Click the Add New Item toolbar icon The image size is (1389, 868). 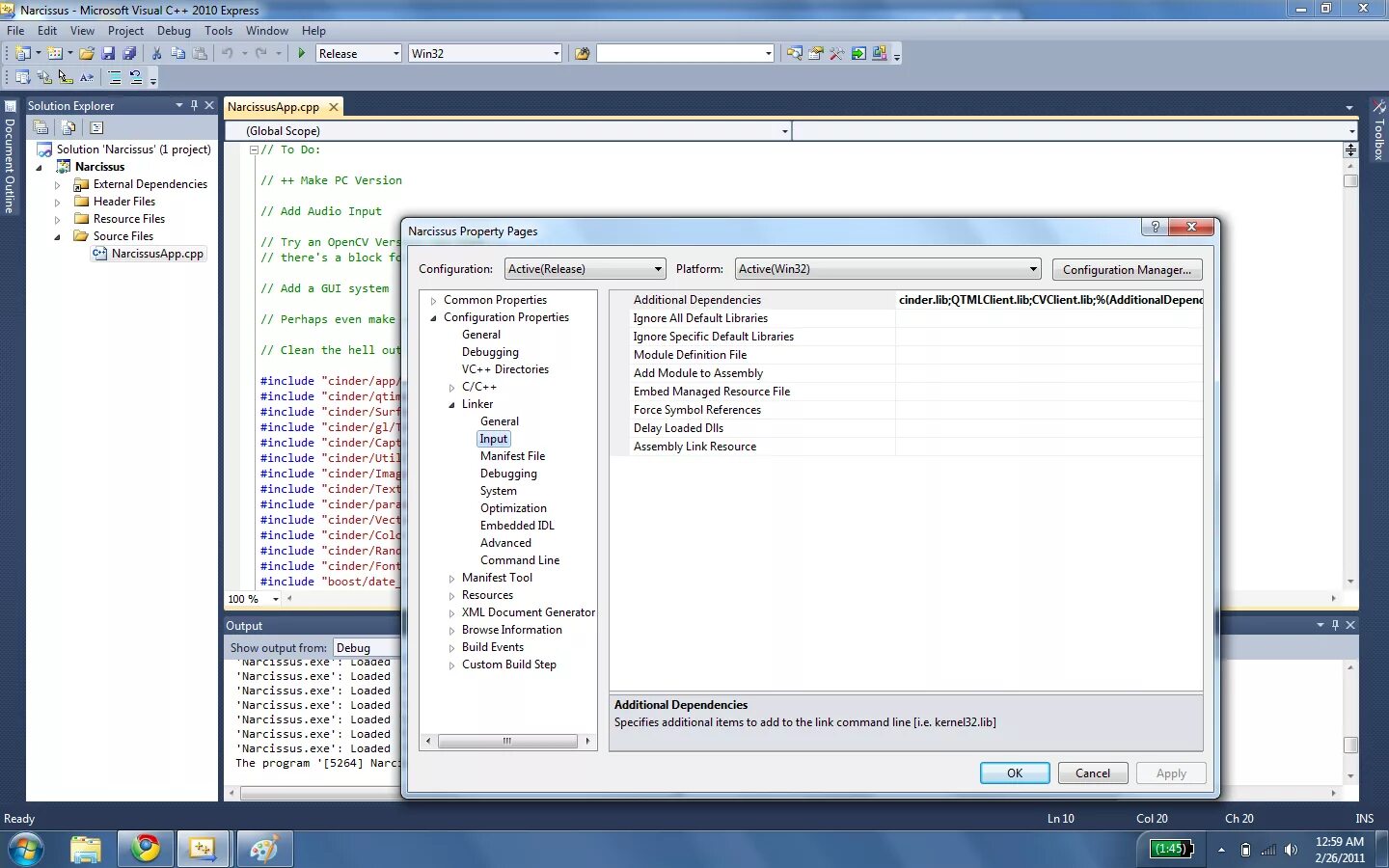pyautogui.click(x=55, y=53)
